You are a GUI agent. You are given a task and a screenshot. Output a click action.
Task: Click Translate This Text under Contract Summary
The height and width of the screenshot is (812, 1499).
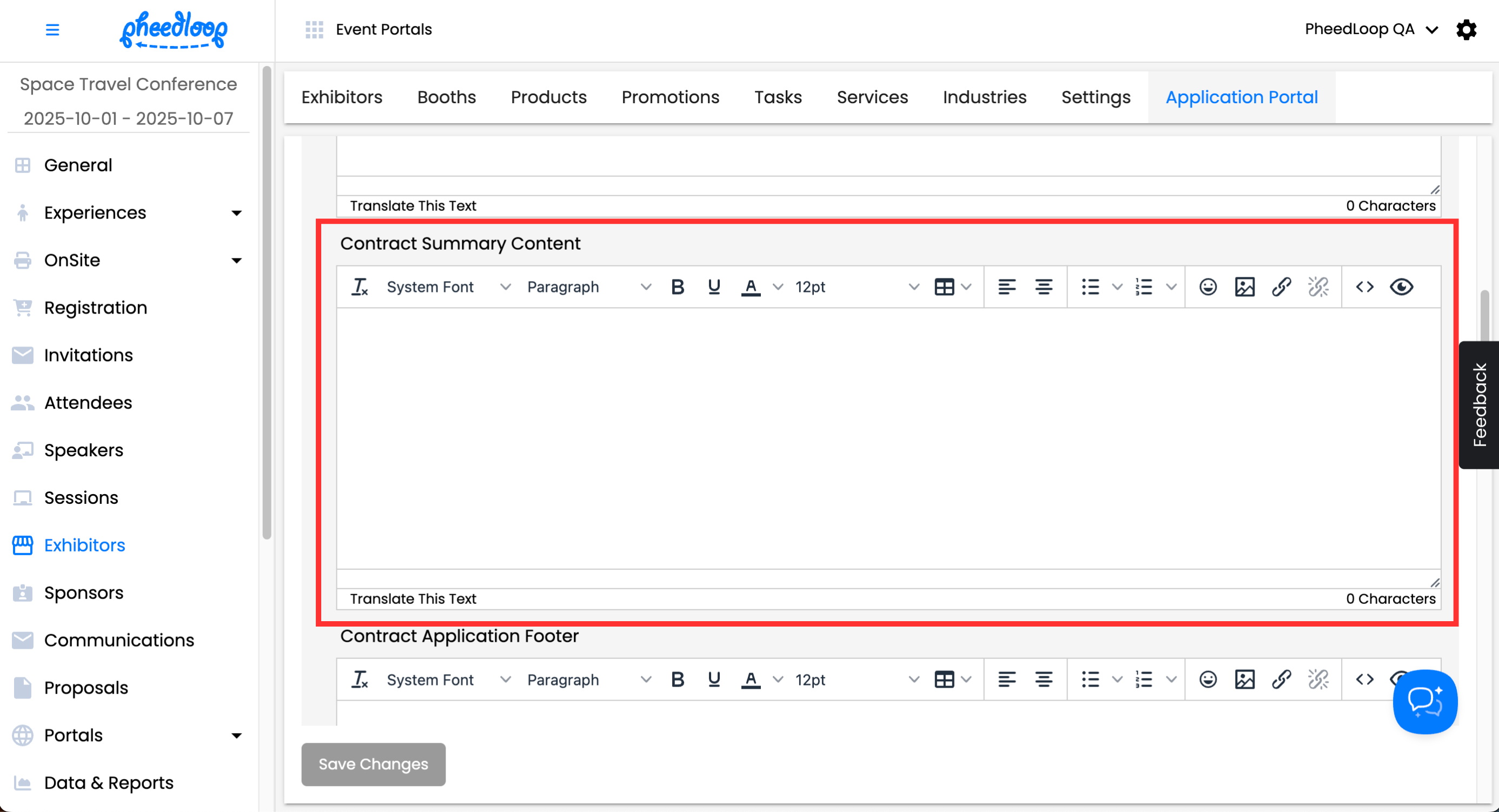413,598
